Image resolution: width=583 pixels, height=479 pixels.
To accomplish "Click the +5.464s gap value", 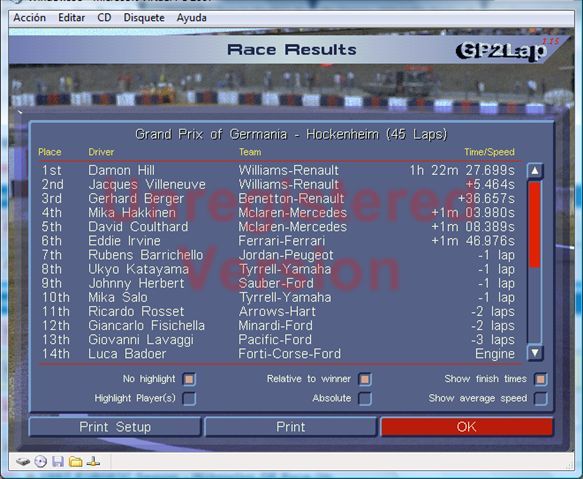I will (490, 184).
